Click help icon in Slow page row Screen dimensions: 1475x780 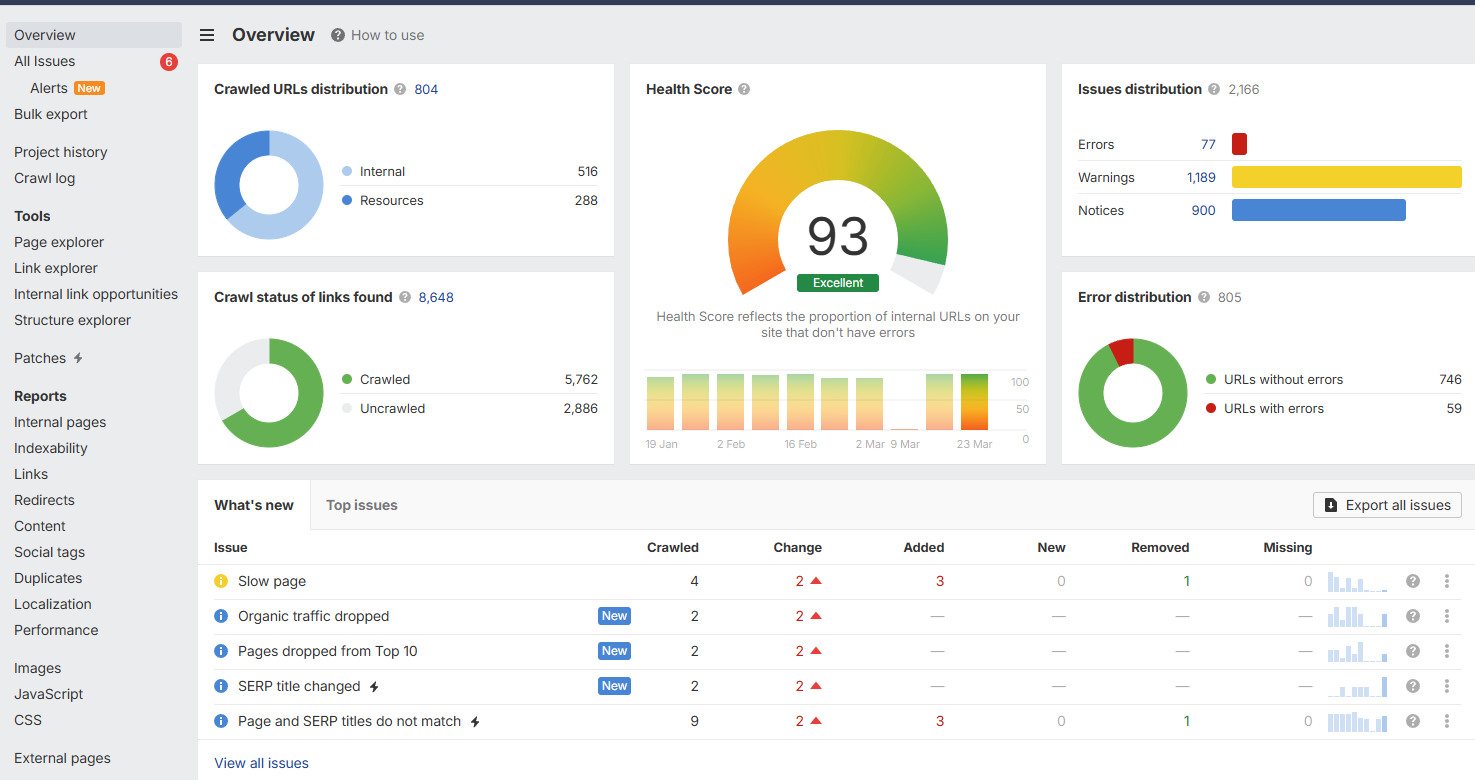(1413, 581)
